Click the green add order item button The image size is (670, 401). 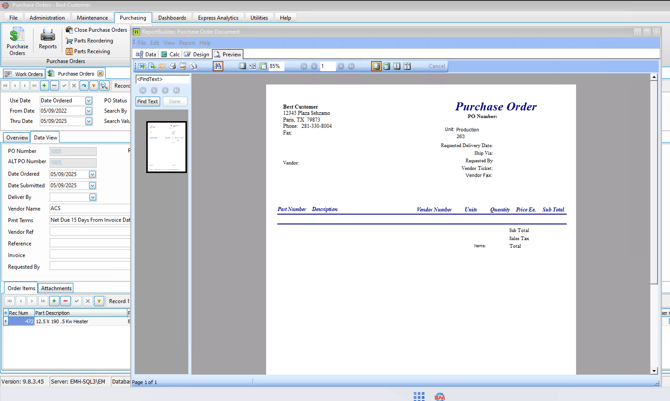(x=54, y=301)
